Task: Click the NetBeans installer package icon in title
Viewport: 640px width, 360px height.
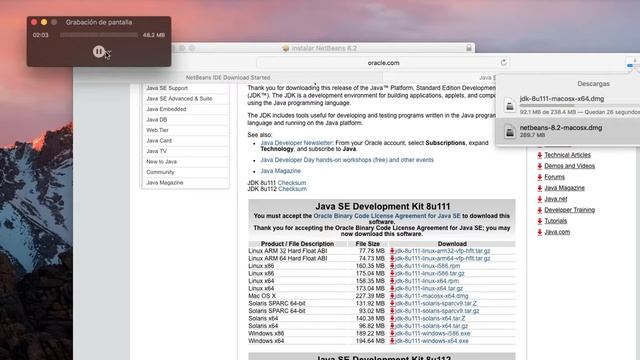Action: 286,48
